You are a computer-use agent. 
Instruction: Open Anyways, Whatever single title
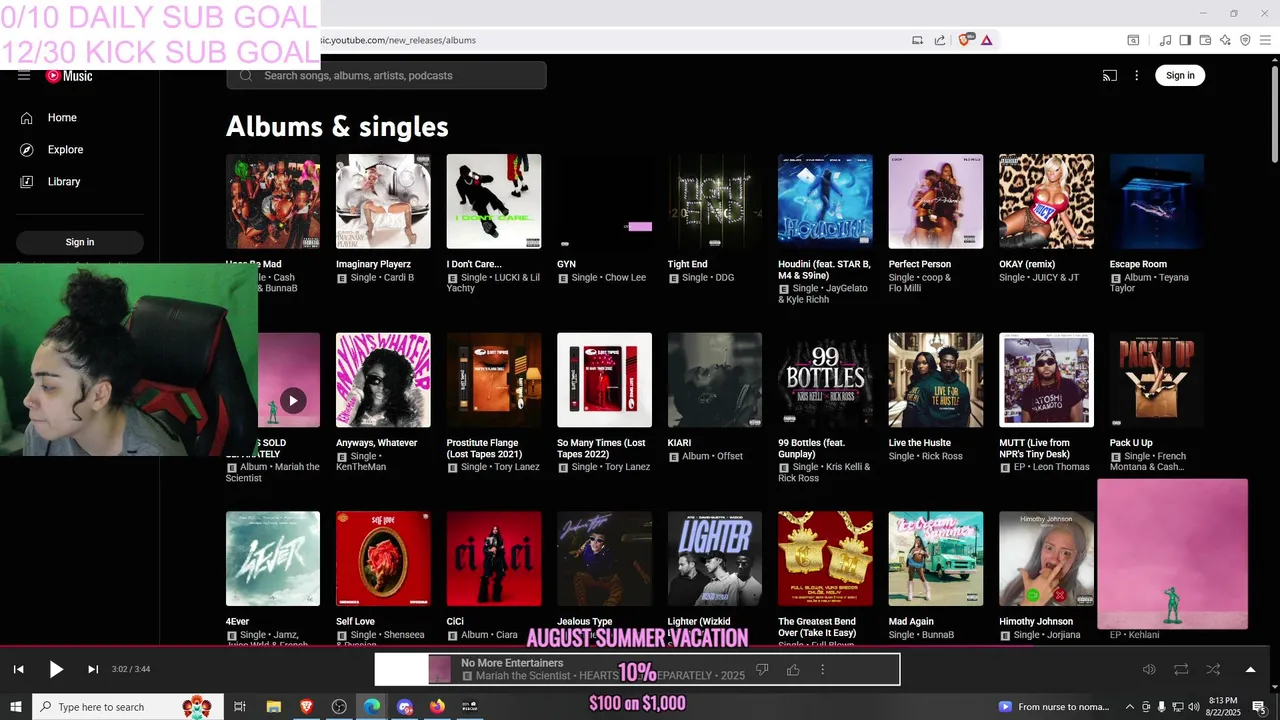click(377, 443)
